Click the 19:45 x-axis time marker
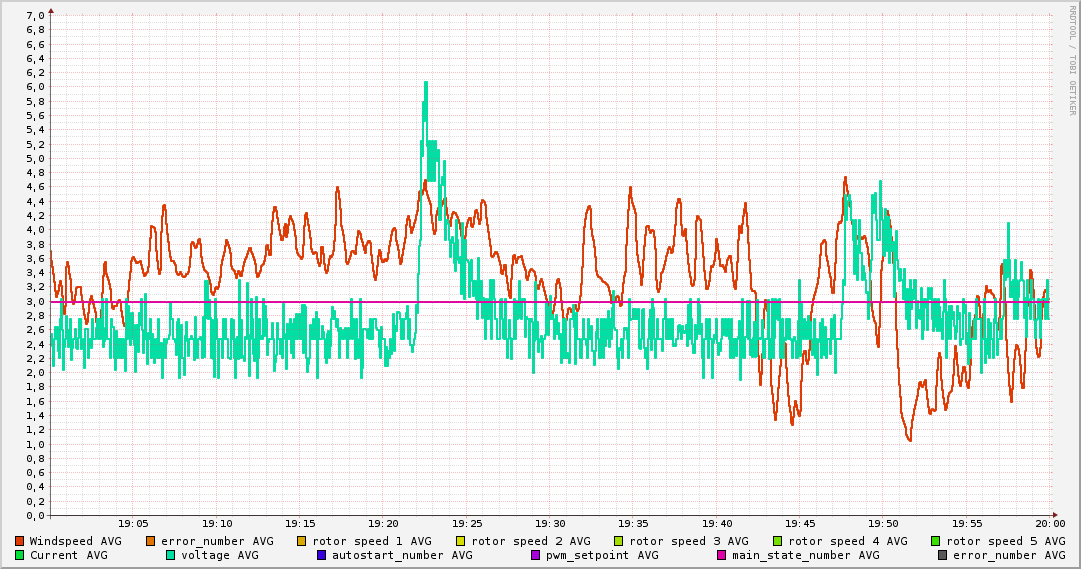This screenshot has width=1081, height=569. (x=800, y=523)
